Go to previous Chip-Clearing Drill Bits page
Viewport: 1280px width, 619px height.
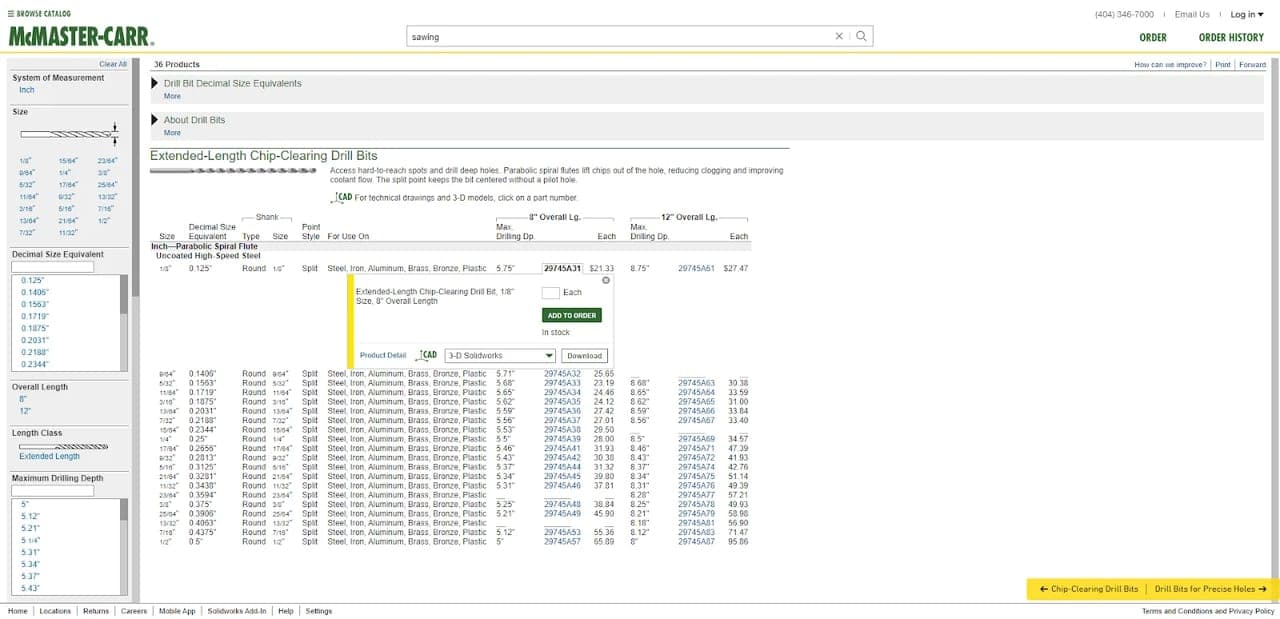pos(1089,589)
